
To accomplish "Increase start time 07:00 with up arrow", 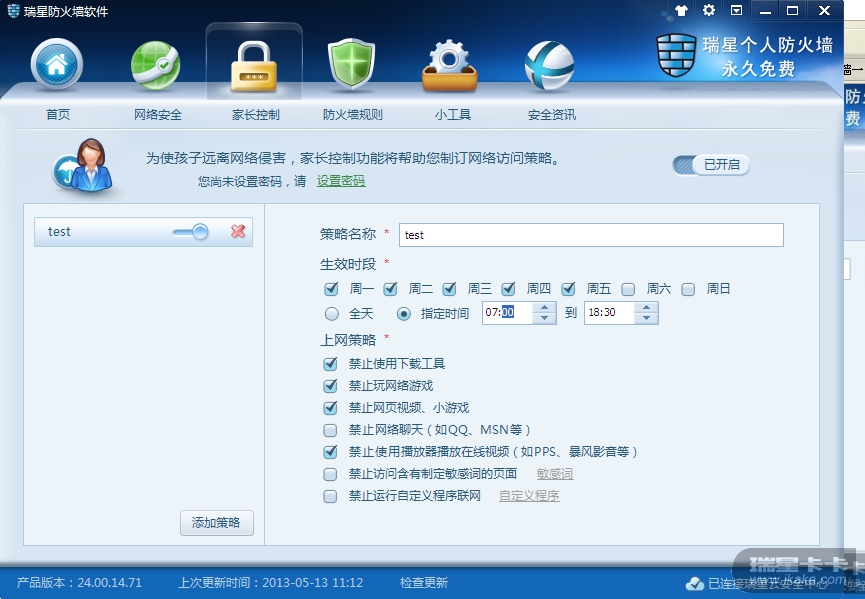I will tap(544, 307).
